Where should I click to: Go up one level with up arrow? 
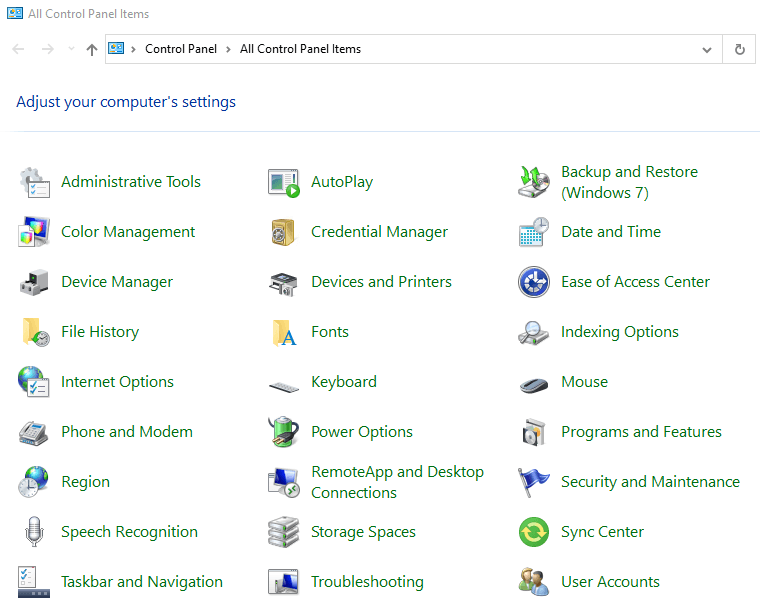pos(92,49)
